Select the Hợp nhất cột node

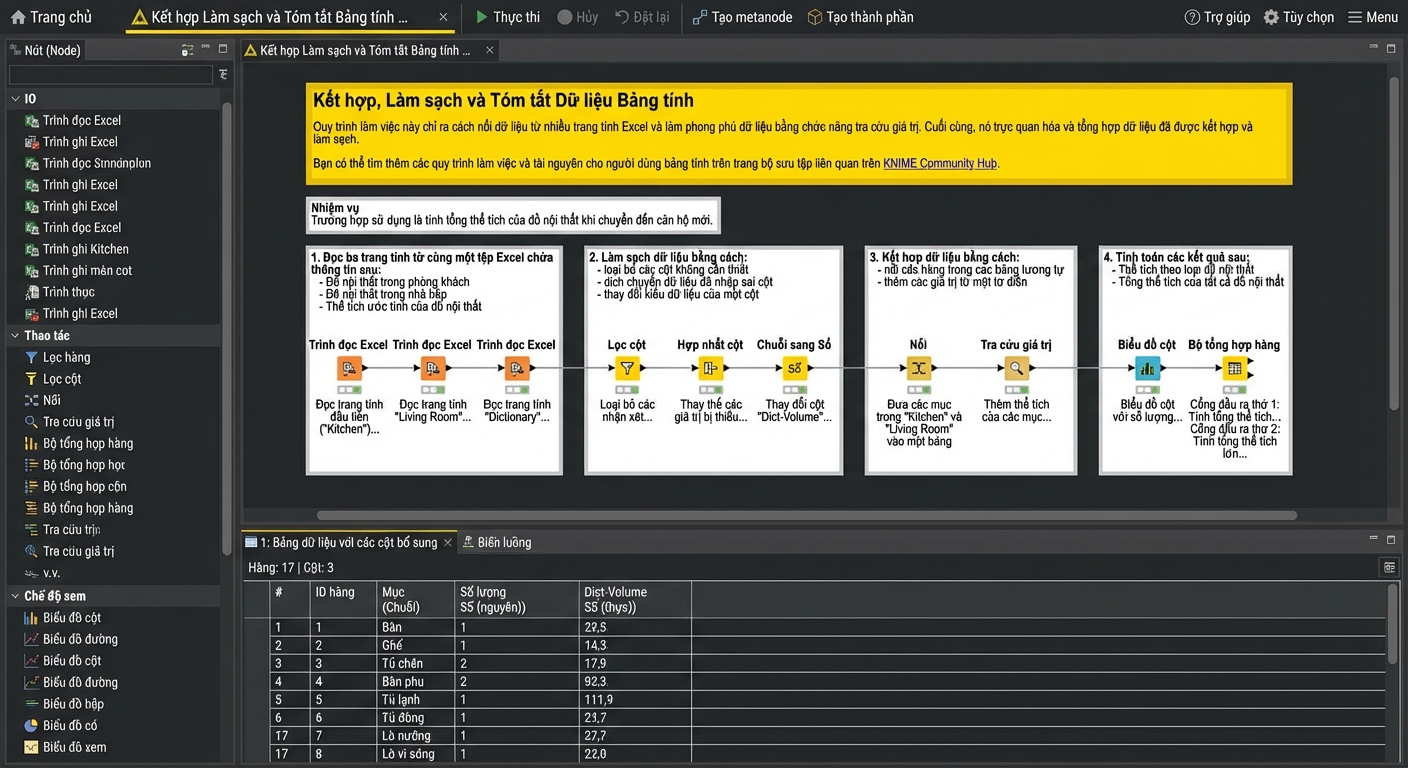[710, 368]
